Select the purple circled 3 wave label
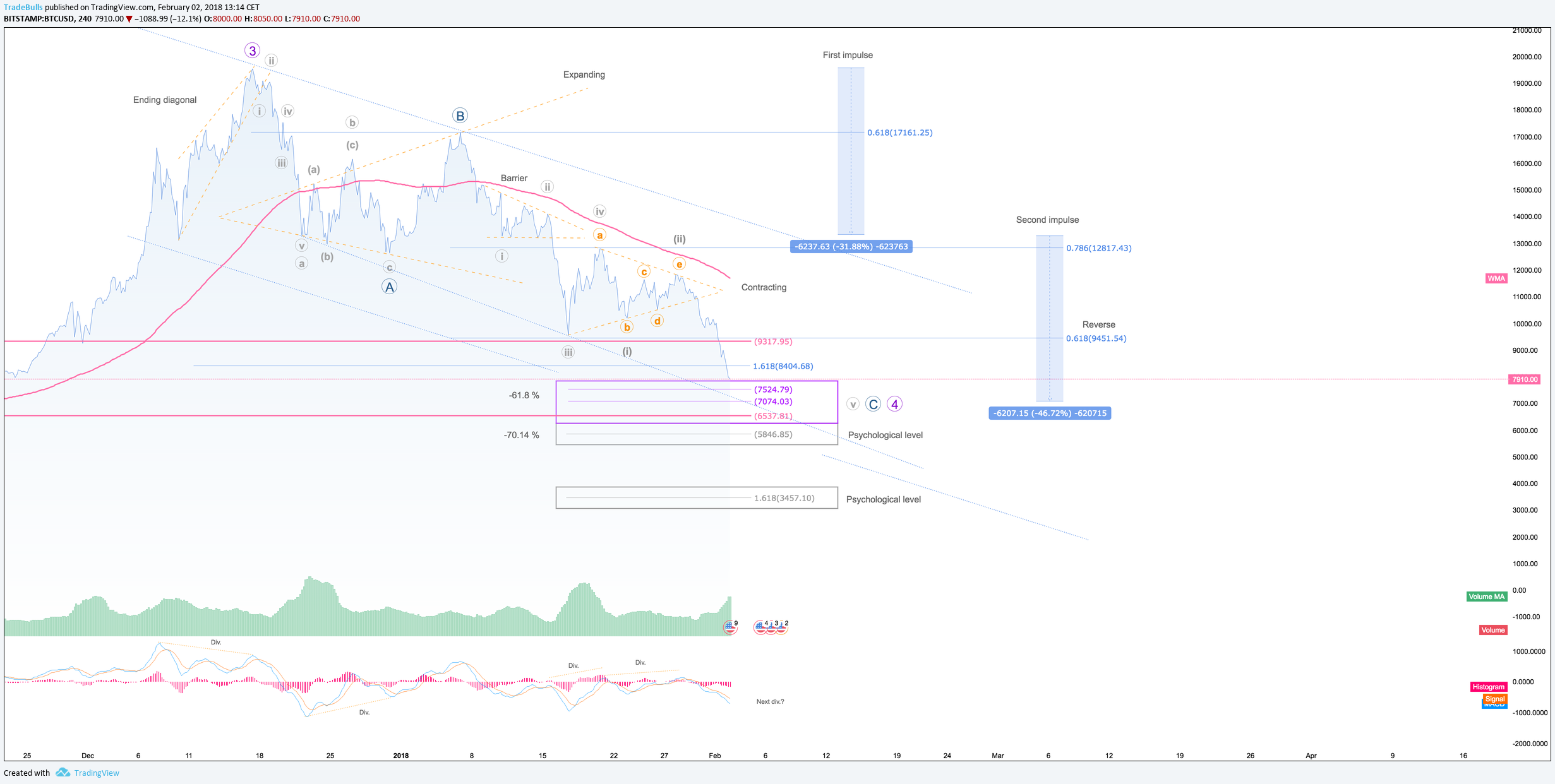This screenshot has height=784, width=1555. tap(252, 50)
